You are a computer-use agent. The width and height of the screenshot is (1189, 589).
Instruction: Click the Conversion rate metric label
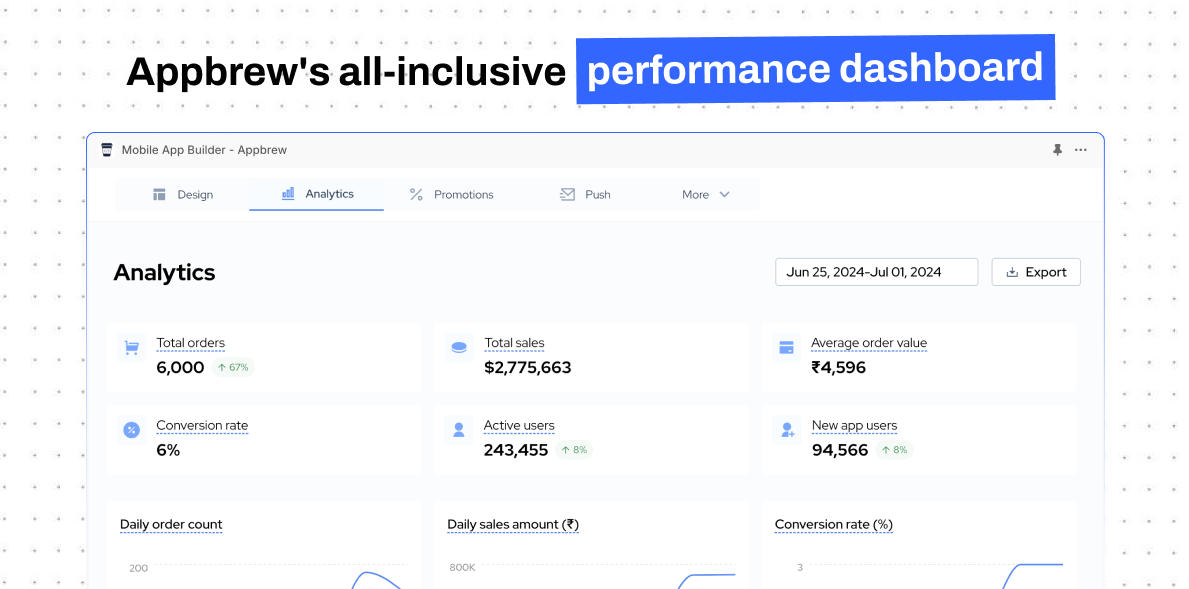pyautogui.click(x=202, y=426)
